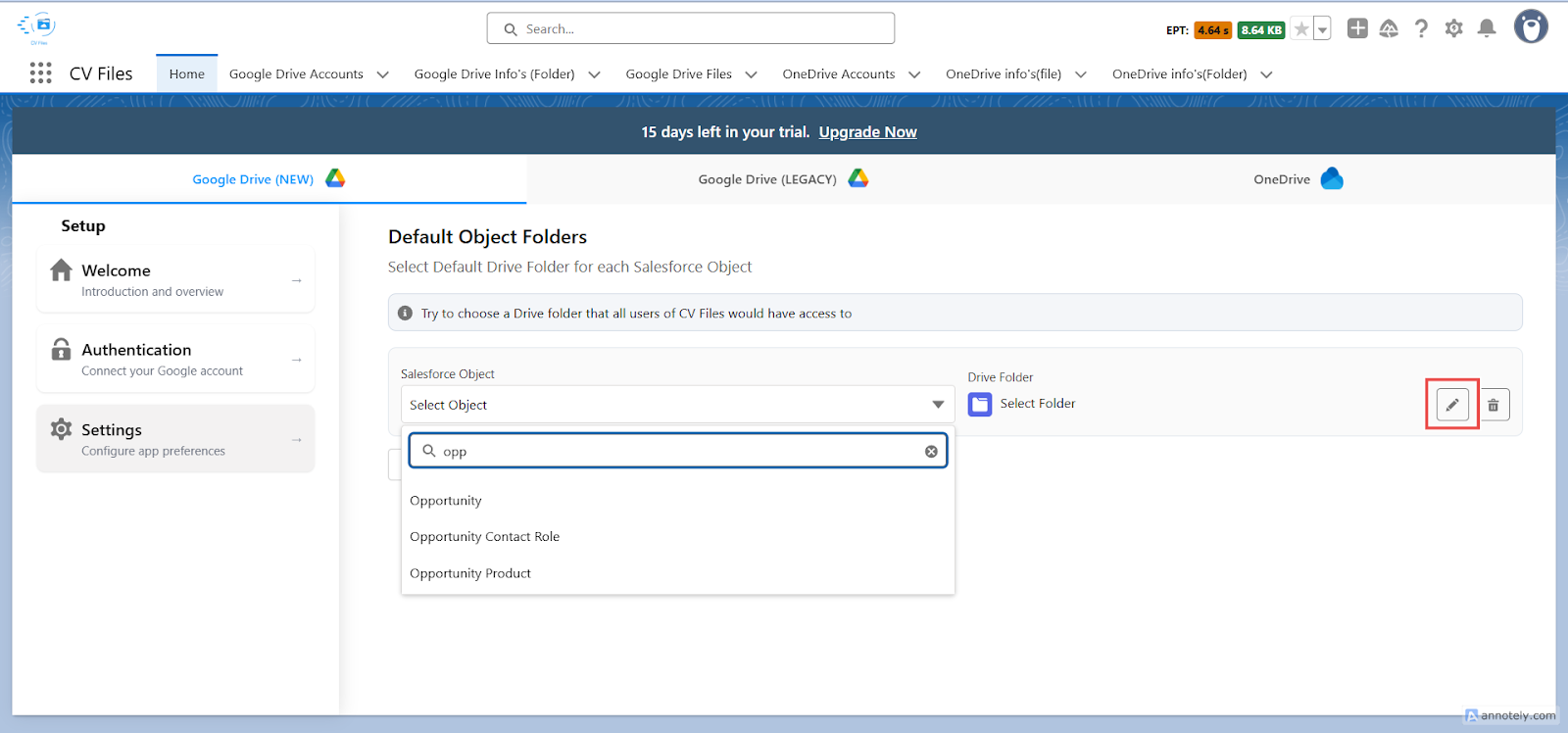Expand the OneDrive info's(file) chevron
This screenshot has height=733, width=1568.
pos(1081,74)
